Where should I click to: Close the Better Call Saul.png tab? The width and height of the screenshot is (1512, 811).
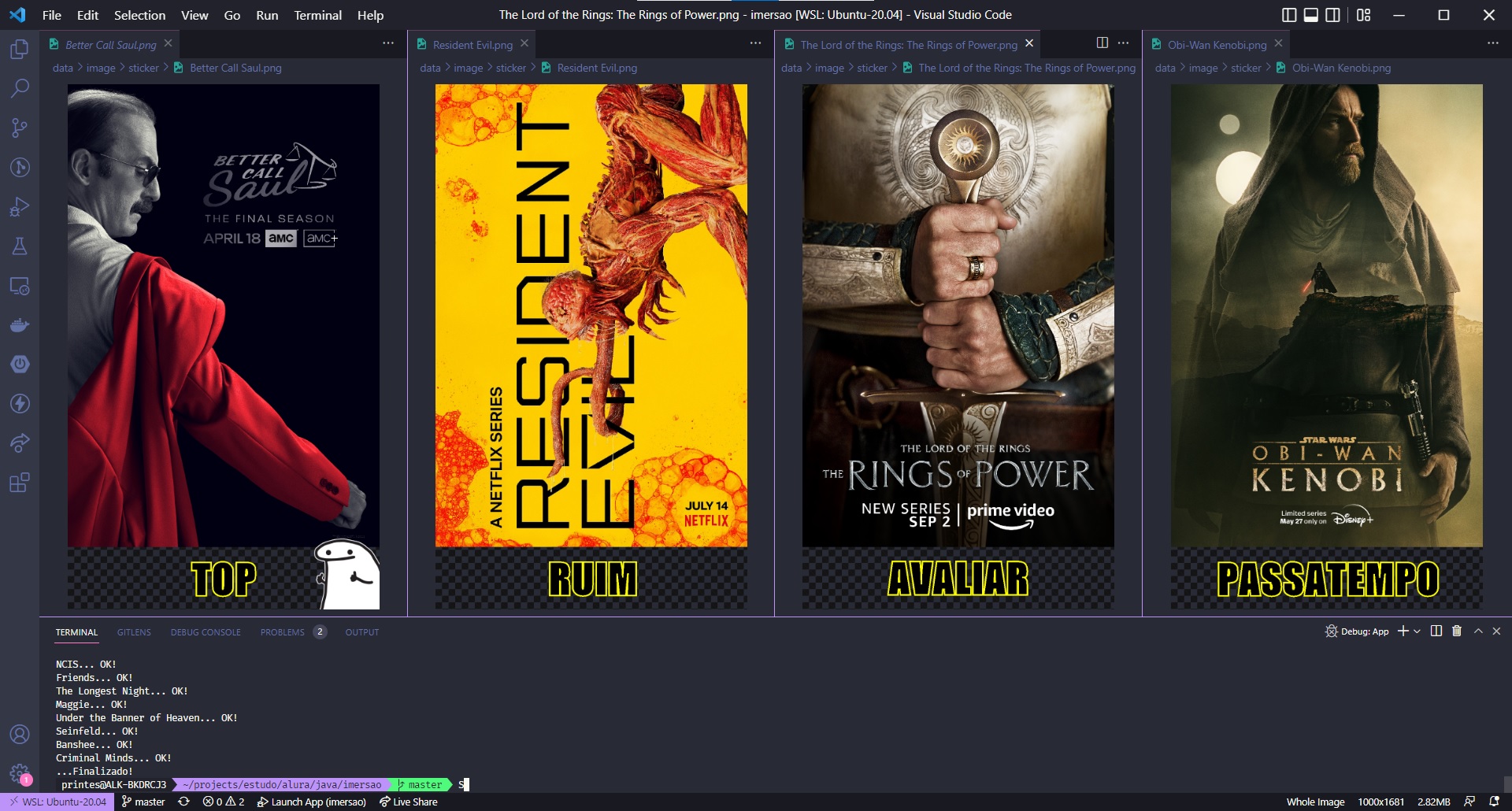point(168,43)
